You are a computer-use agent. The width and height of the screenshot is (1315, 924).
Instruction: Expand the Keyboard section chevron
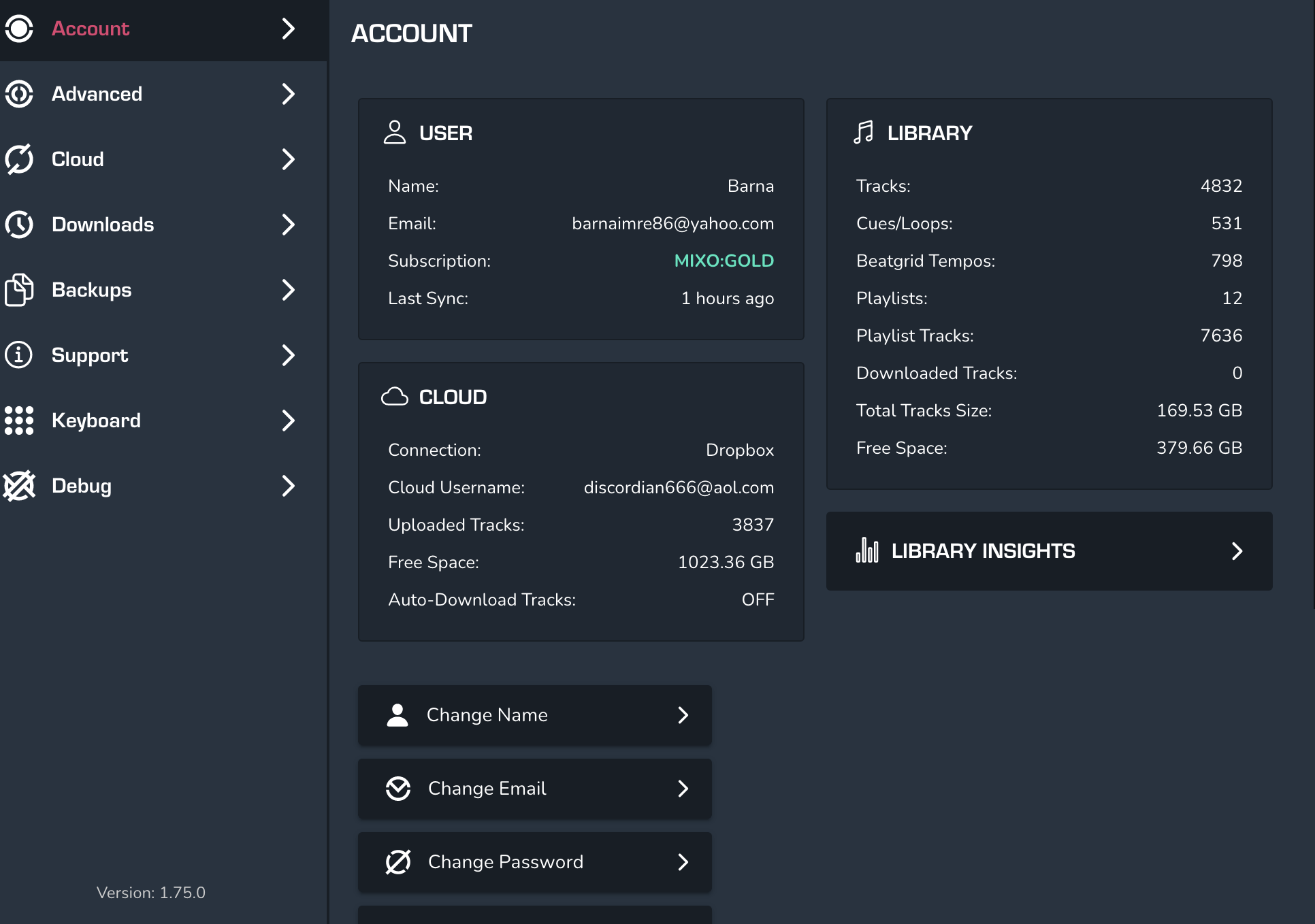(288, 420)
